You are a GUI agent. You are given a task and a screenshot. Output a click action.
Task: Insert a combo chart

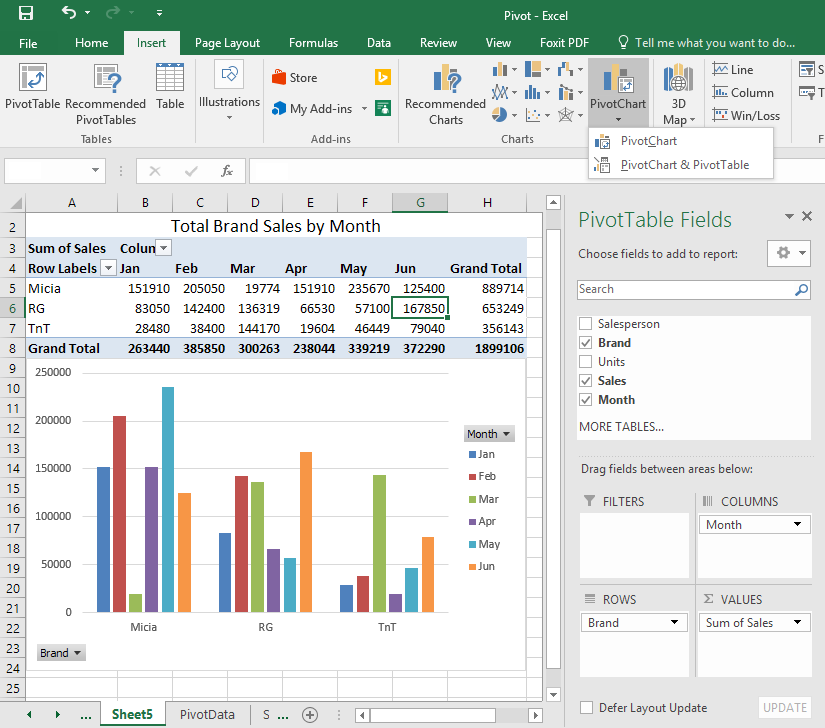pyautogui.click(x=570, y=93)
